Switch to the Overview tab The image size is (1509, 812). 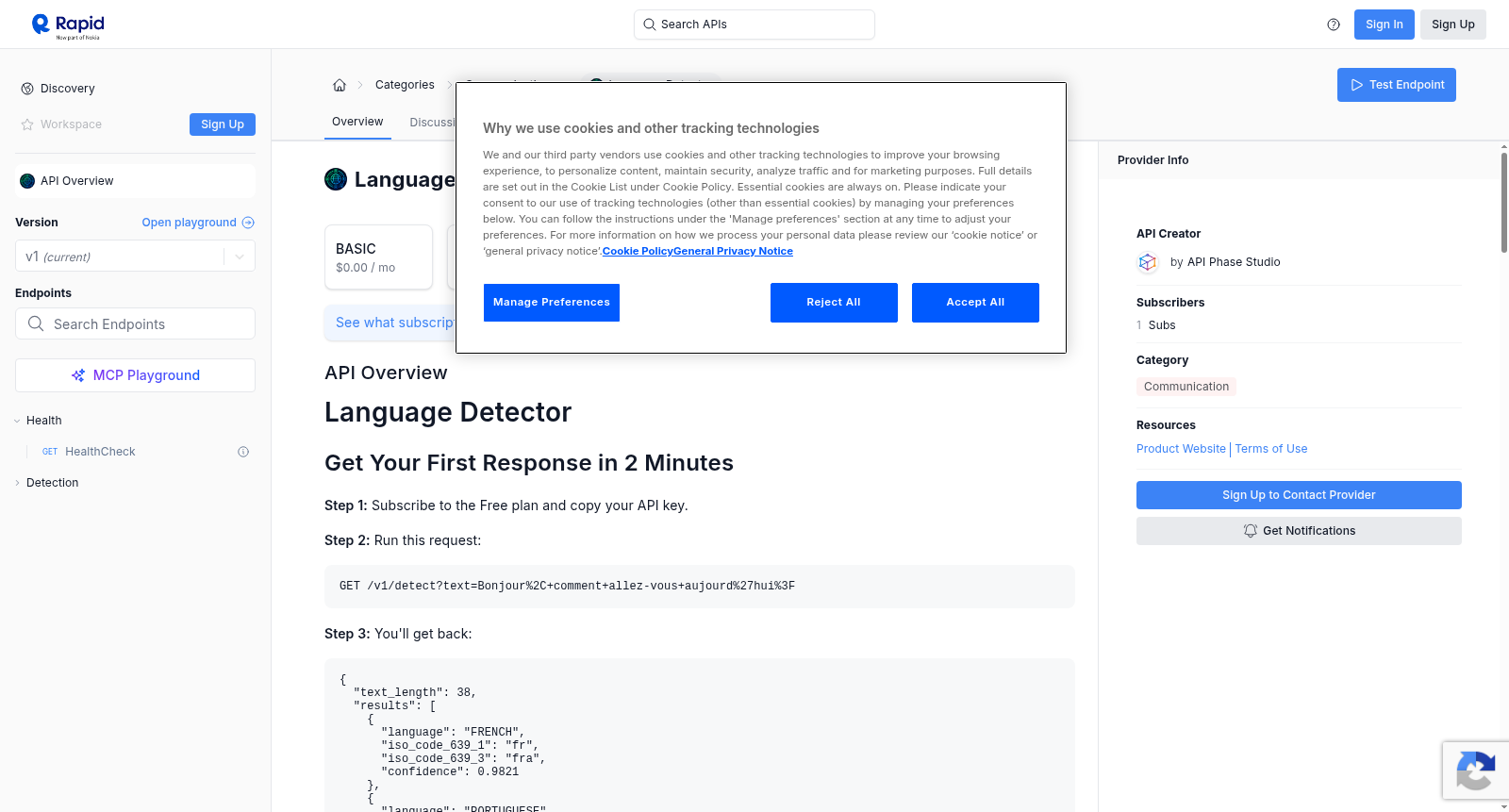[x=357, y=122]
